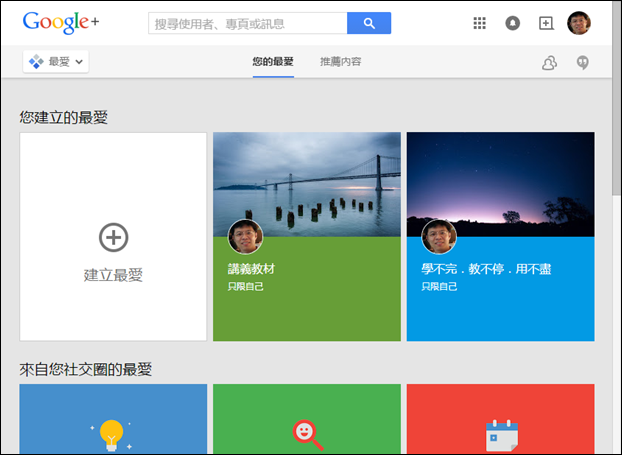Image resolution: width=622 pixels, height=455 pixels.
Task: Click profile photo on 學不完 card
Action: (x=439, y=237)
